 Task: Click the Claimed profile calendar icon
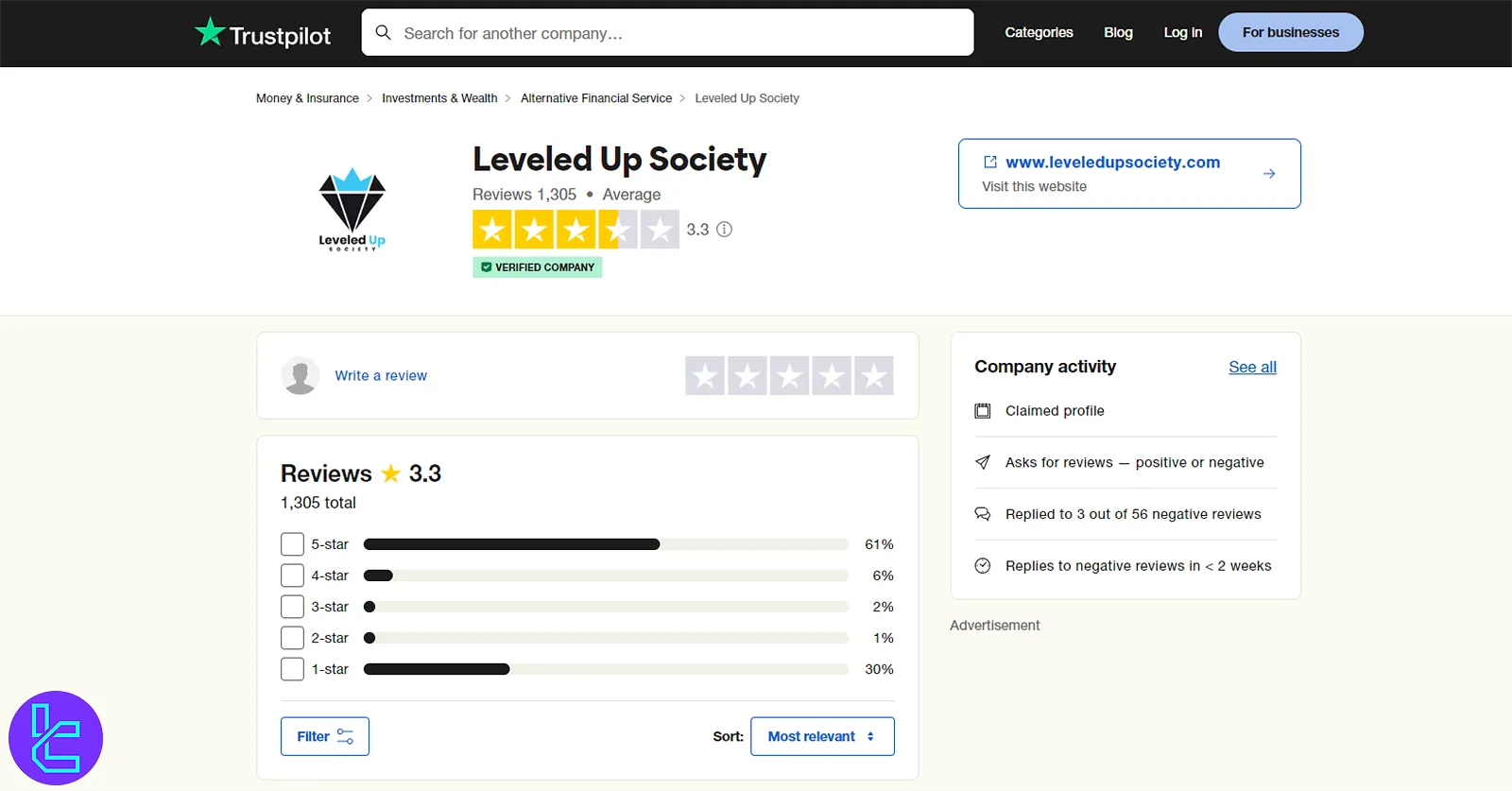pyautogui.click(x=984, y=410)
